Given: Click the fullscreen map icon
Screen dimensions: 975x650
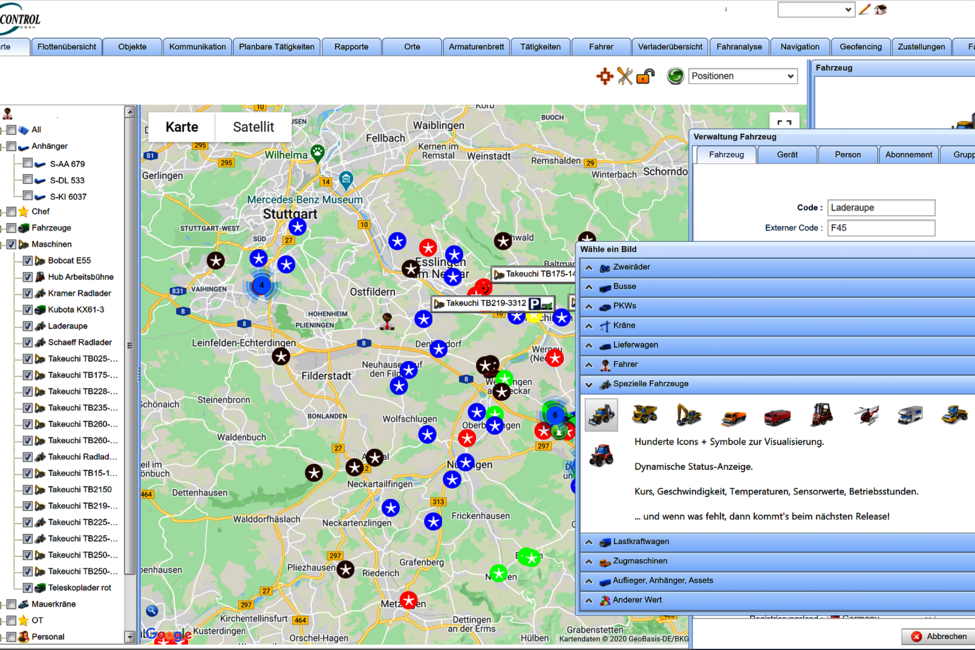Looking at the screenshot, I should (x=784, y=125).
